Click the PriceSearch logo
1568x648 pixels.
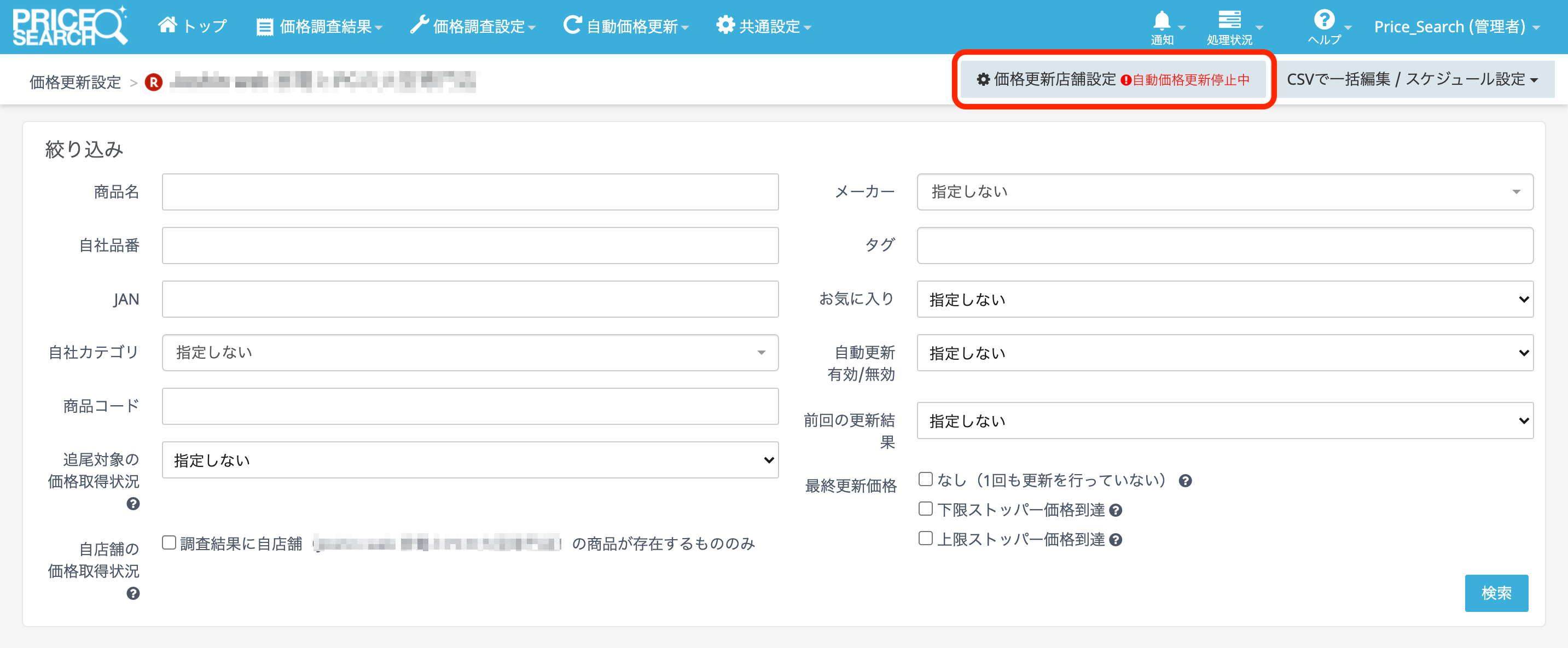click(x=69, y=26)
